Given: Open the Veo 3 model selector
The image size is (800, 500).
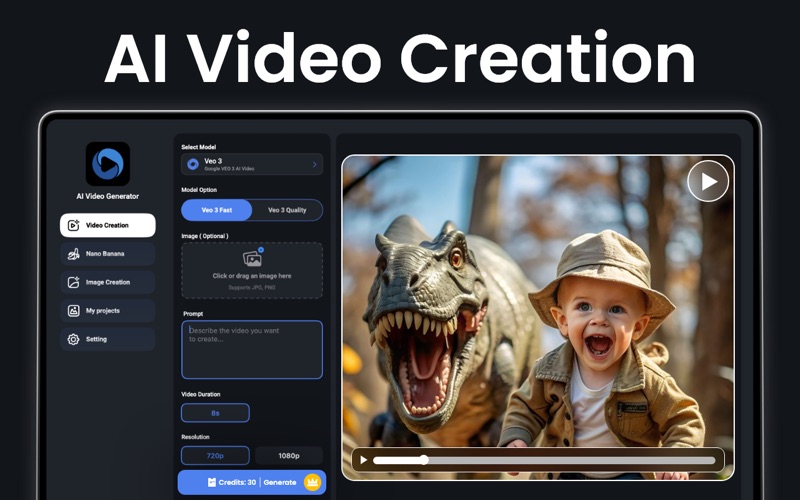Looking at the screenshot, I should (252, 164).
